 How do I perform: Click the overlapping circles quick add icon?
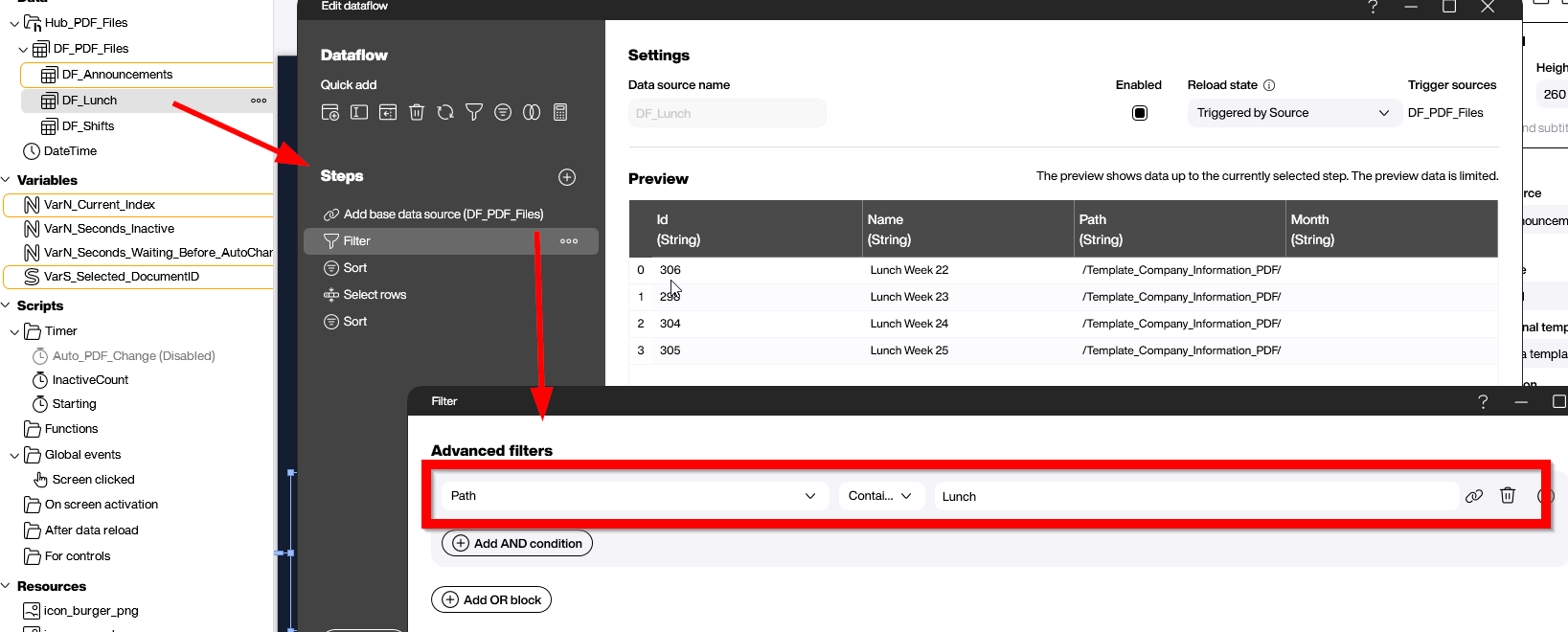[532, 112]
